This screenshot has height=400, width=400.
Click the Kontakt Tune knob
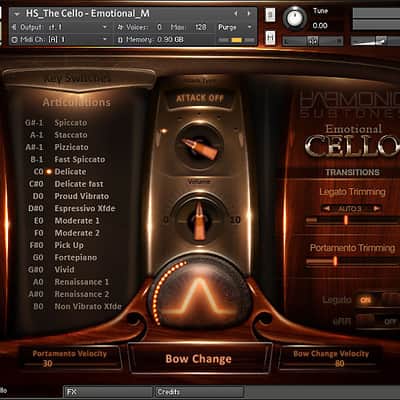click(x=295, y=19)
